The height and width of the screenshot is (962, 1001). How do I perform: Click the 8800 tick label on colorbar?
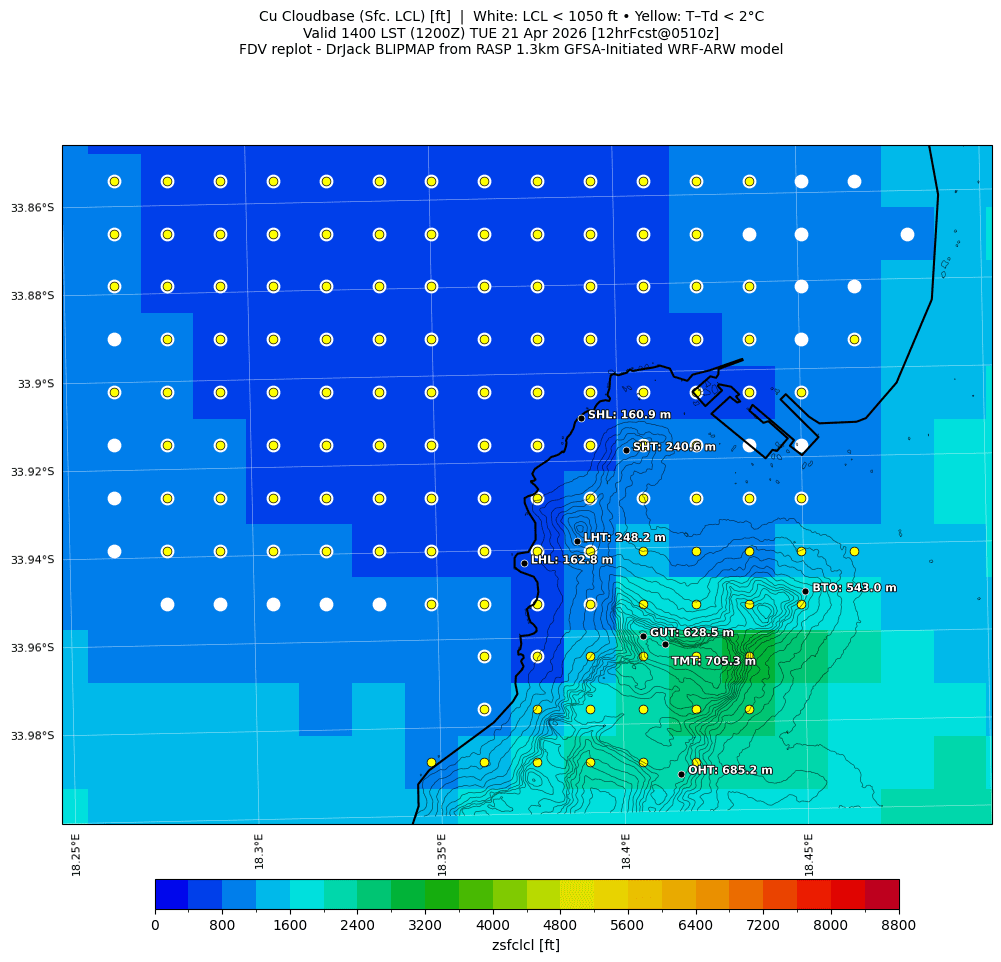(x=899, y=925)
